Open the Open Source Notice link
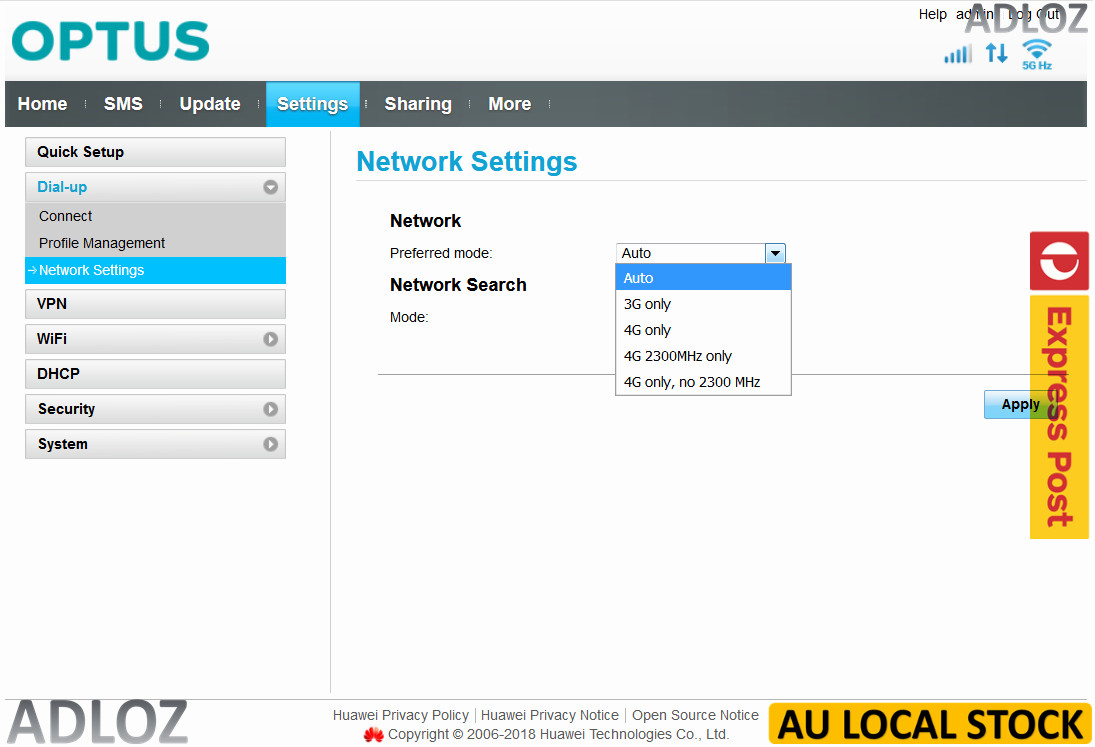The height and width of the screenshot is (747, 1095). click(x=695, y=715)
